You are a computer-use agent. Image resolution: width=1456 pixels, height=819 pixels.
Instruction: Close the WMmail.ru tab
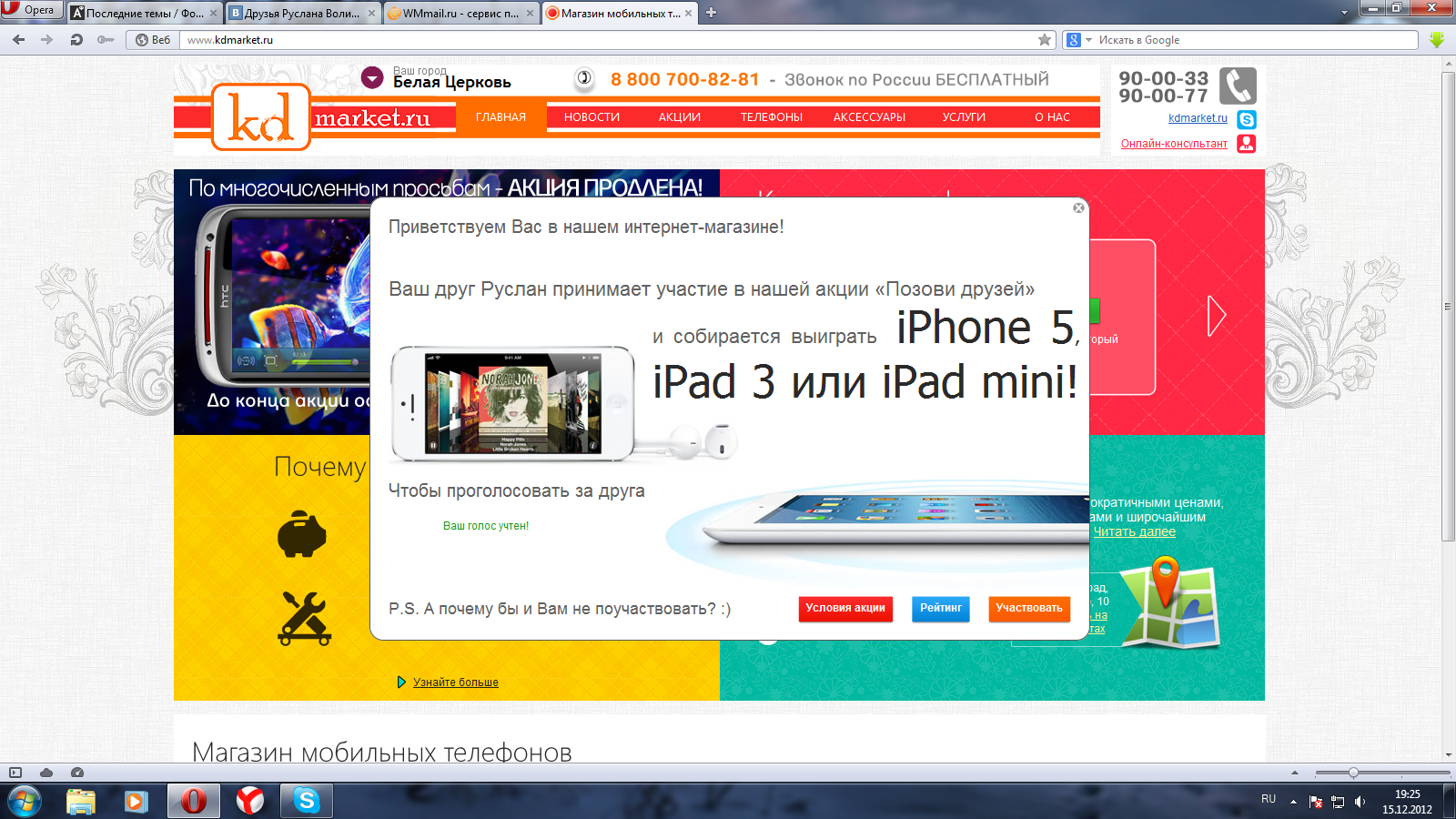[530, 14]
